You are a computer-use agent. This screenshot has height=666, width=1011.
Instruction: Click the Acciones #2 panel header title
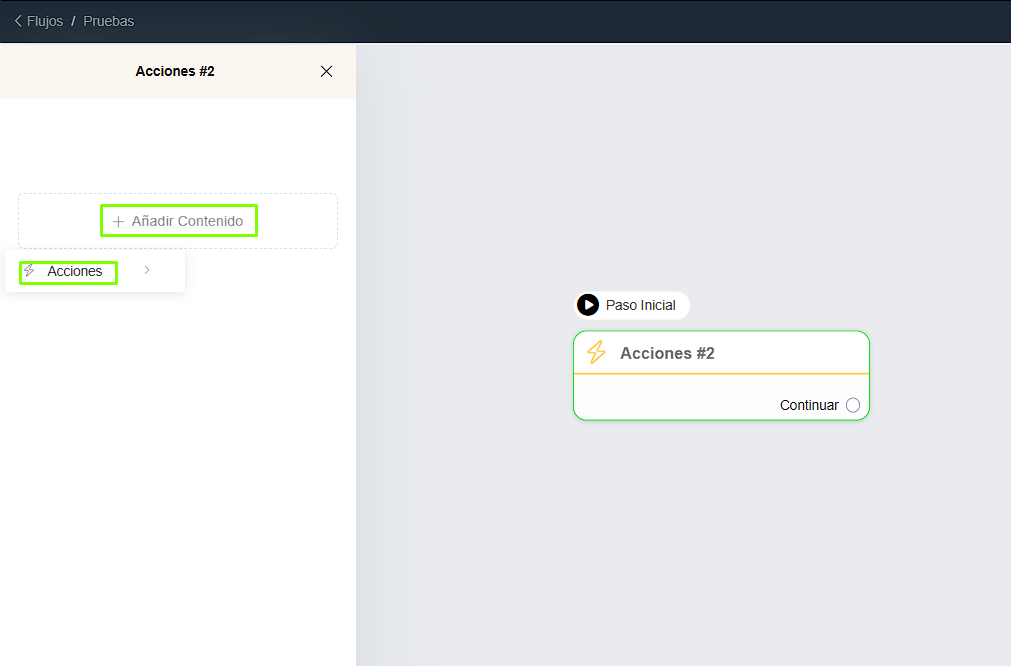point(175,71)
